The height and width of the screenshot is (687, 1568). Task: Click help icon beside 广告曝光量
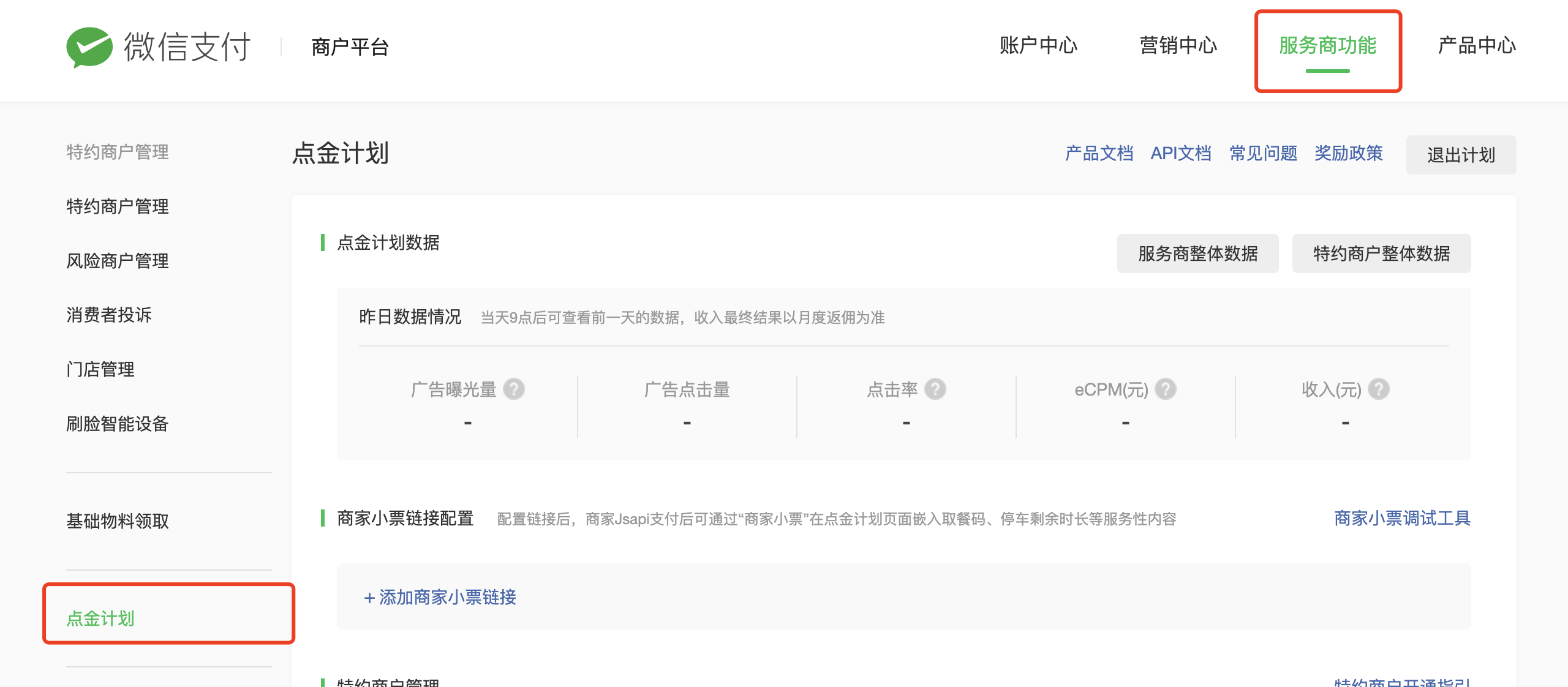click(514, 389)
